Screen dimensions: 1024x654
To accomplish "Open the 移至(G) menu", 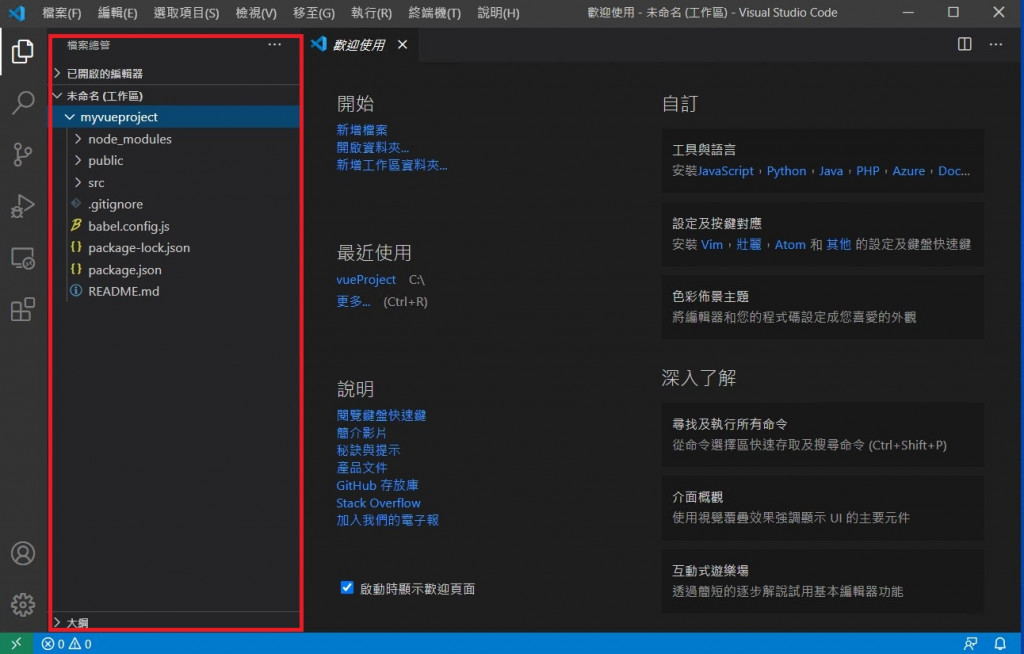I will tap(313, 12).
